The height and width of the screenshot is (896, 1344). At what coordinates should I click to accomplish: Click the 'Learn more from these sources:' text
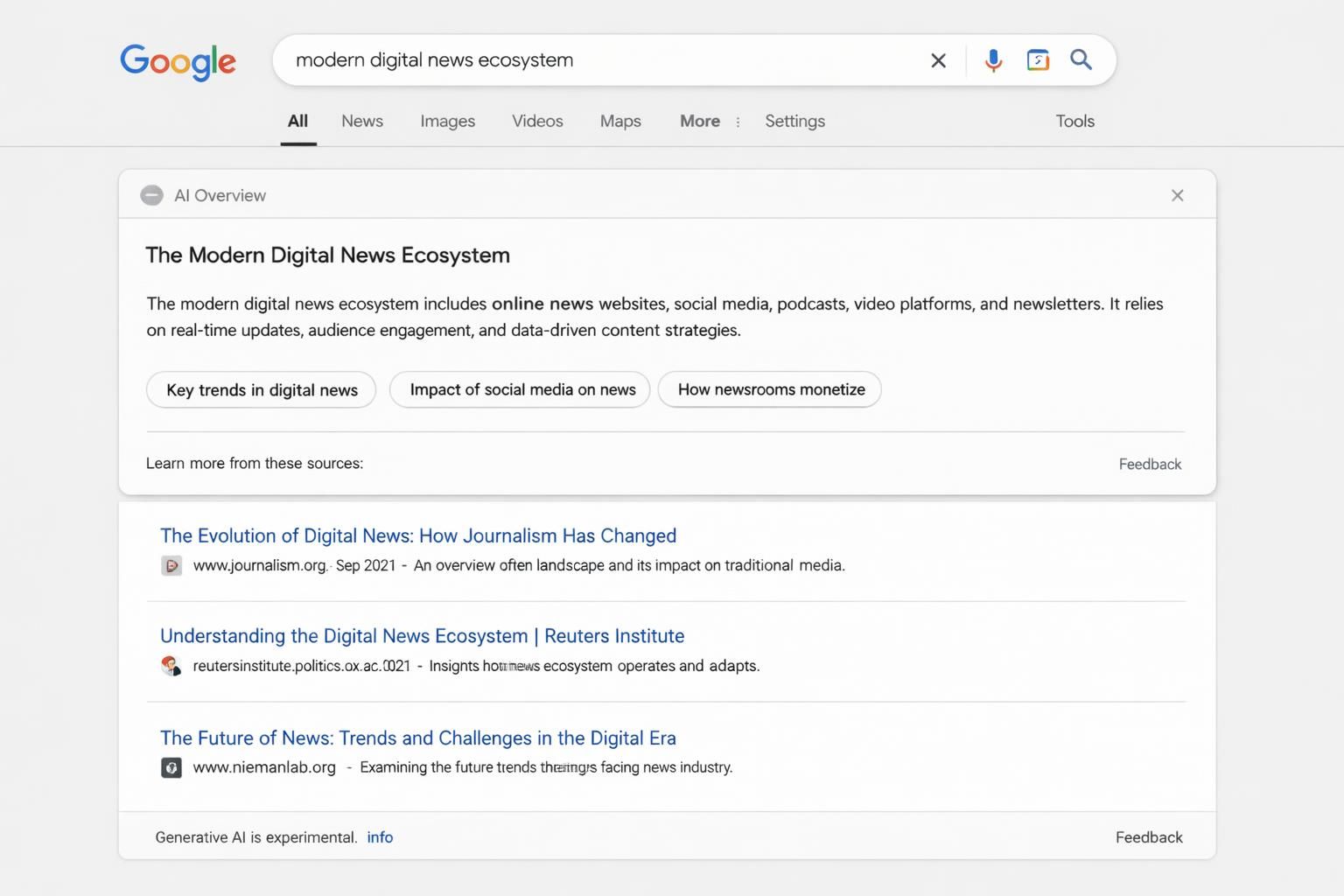(255, 463)
